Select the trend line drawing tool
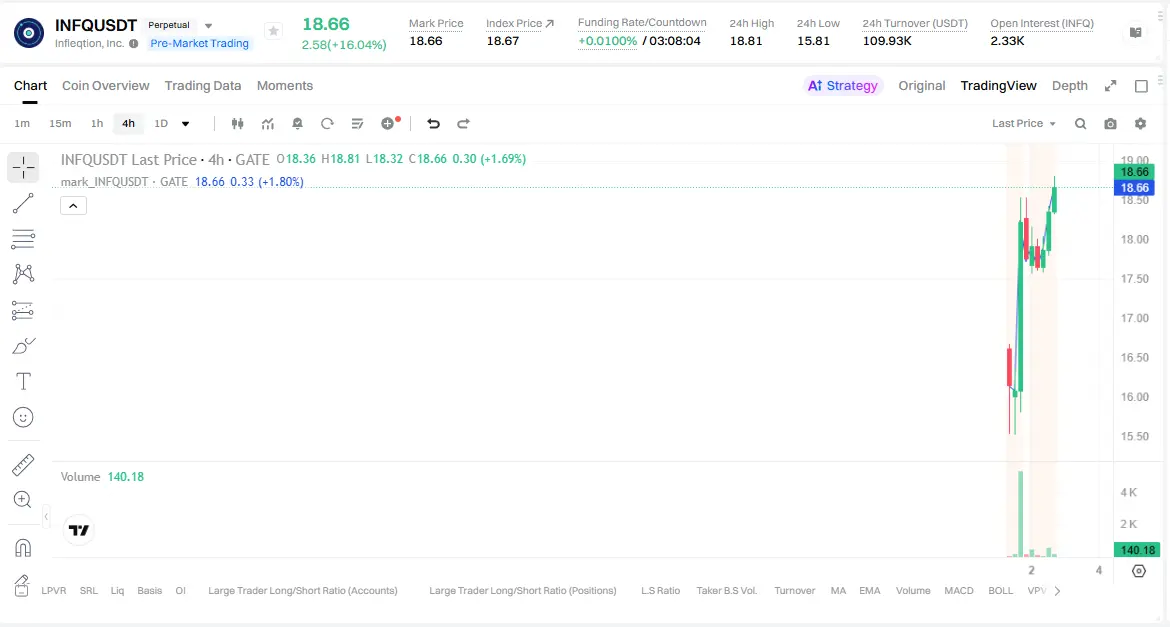Image resolution: width=1170 pixels, height=627 pixels. pyautogui.click(x=23, y=203)
